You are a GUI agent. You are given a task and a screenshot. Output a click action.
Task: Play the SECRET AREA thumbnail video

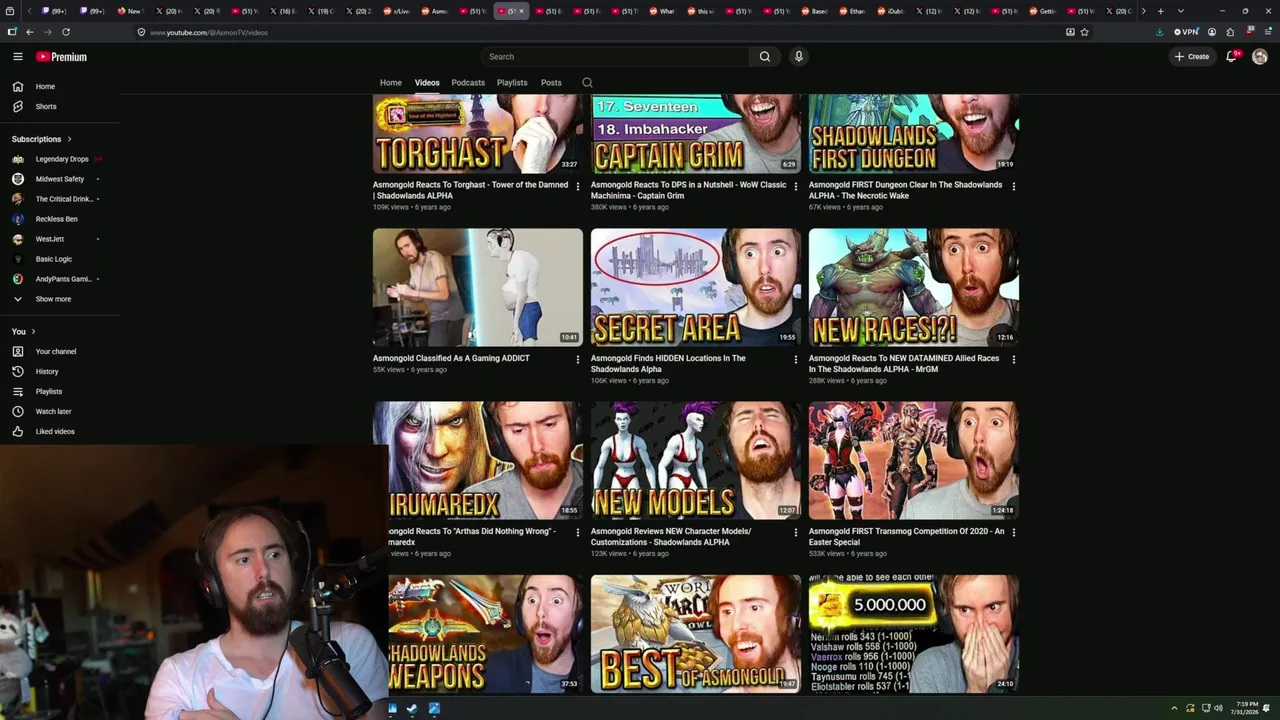click(696, 287)
